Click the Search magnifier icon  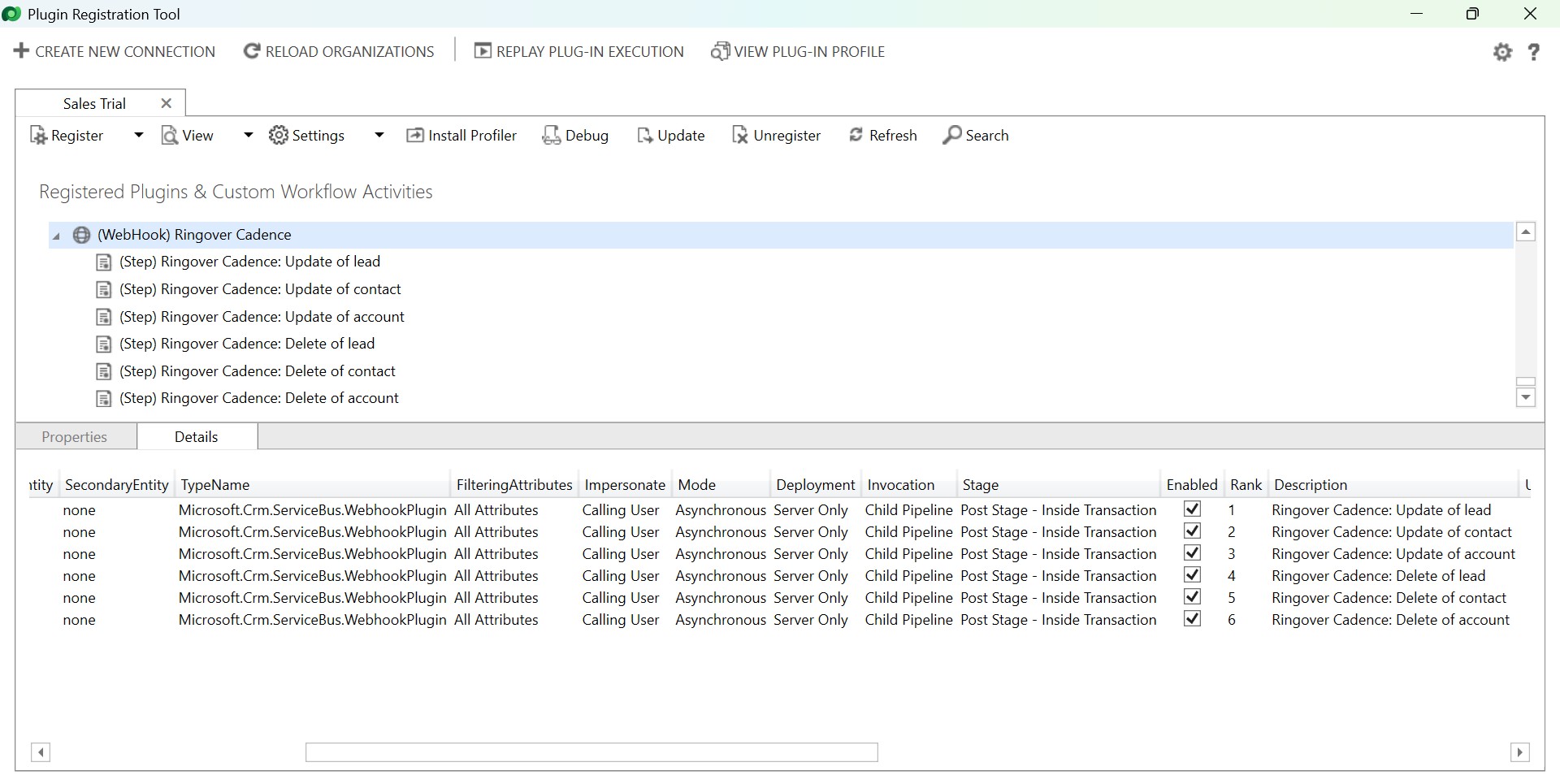951,135
